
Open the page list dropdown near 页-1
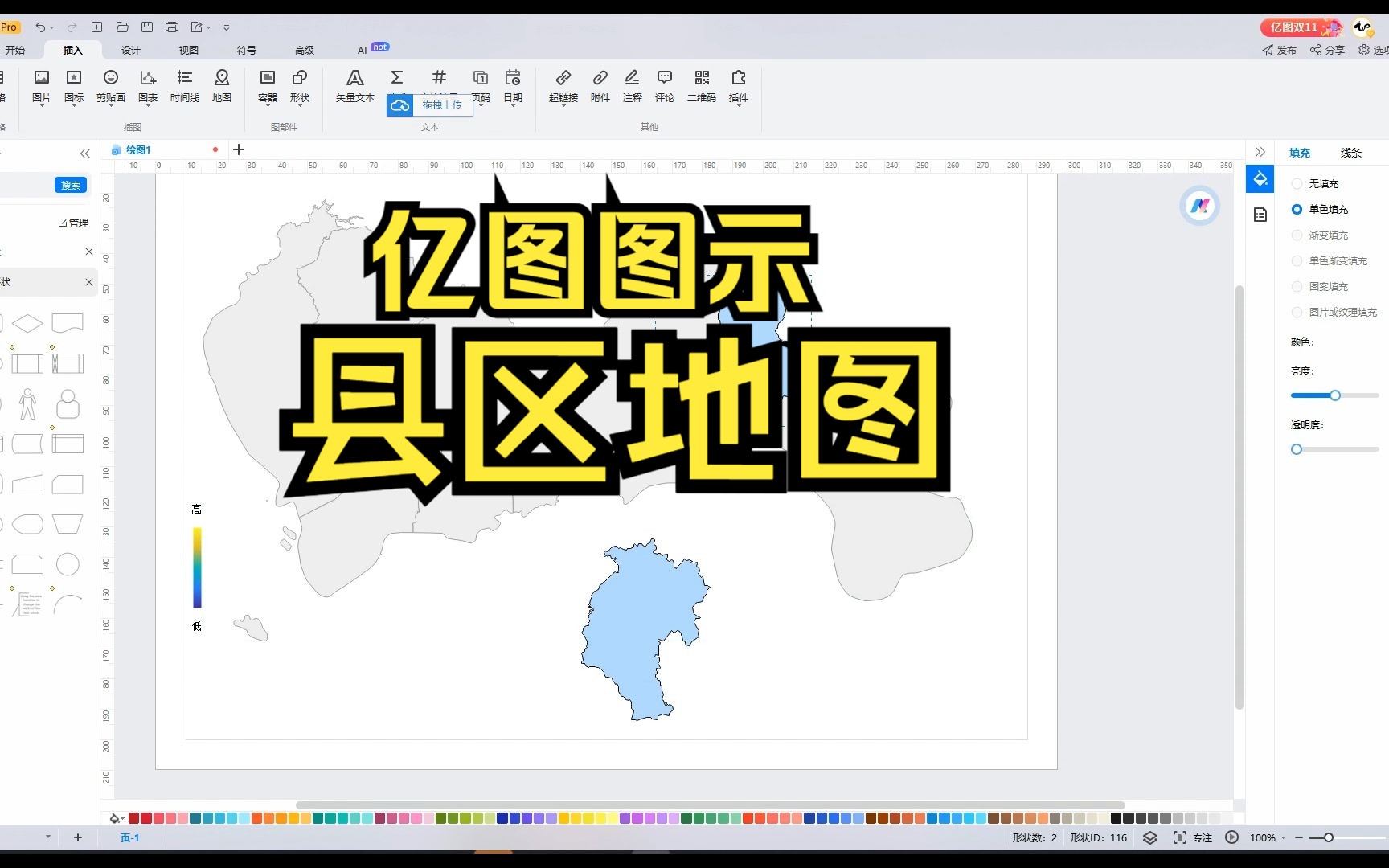(x=47, y=837)
